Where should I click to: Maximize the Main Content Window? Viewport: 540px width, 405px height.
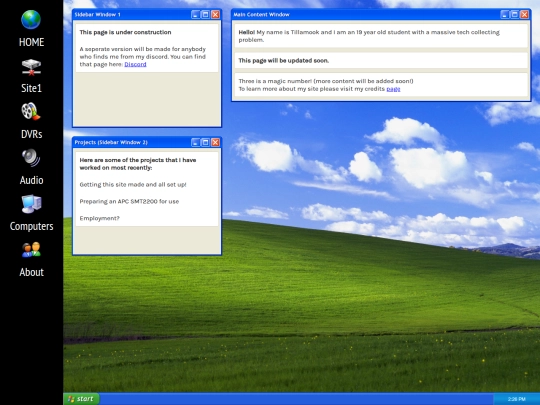[x=515, y=14]
